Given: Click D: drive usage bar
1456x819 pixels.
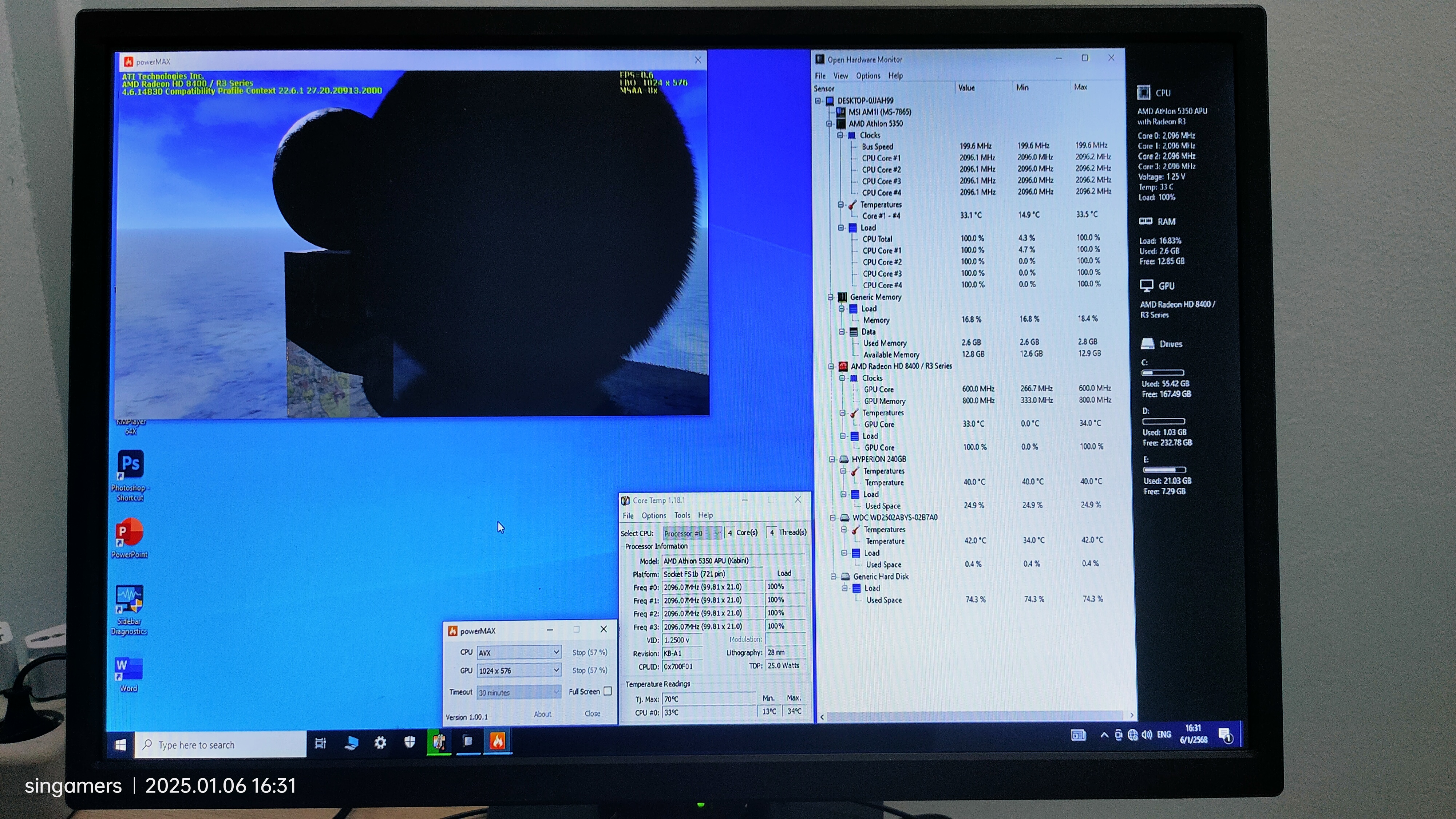Looking at the screenshot, I should (1163, 421).
